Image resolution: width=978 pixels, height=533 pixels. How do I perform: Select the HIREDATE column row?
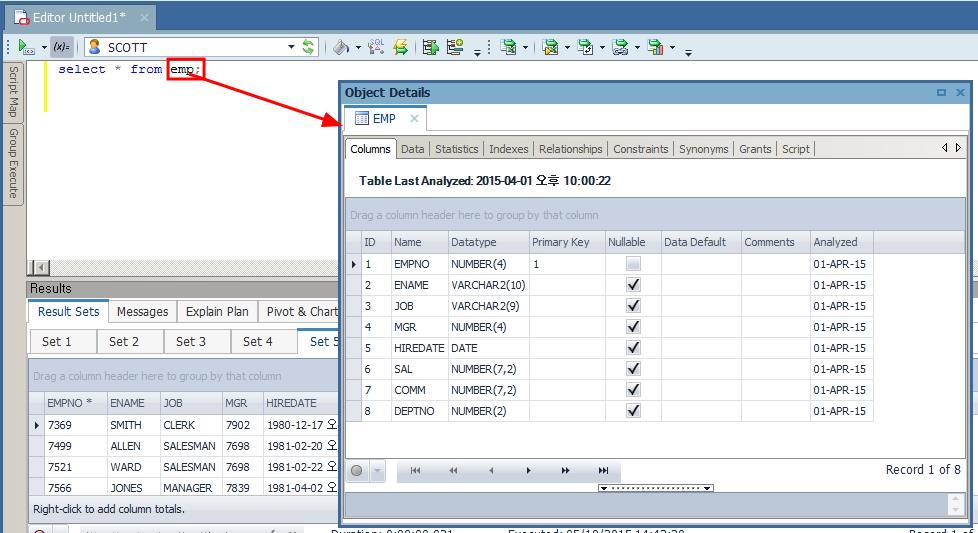coord(416,348)
